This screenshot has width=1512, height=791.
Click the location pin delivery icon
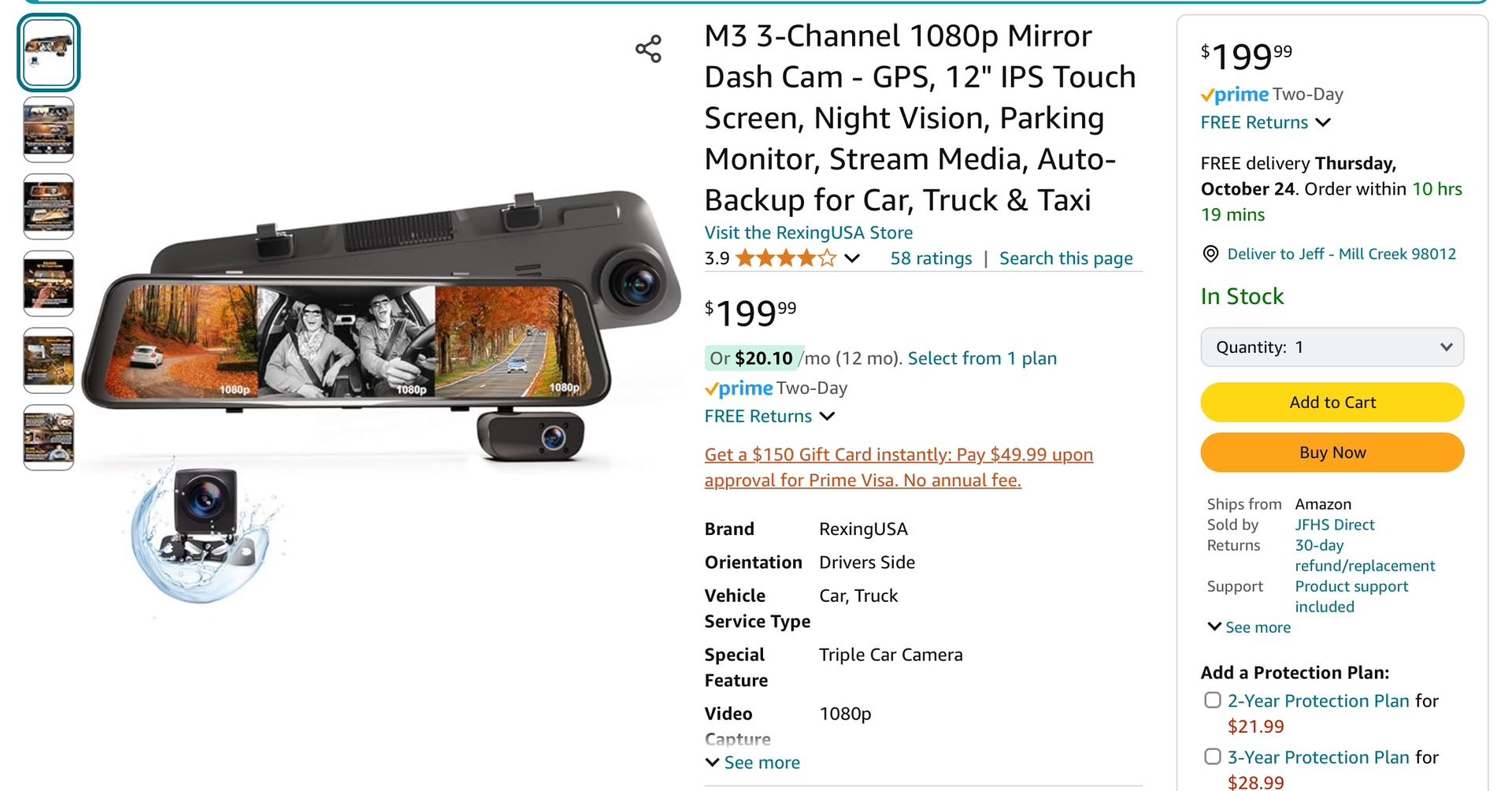pyautogui.click(x=1210, y=254)
